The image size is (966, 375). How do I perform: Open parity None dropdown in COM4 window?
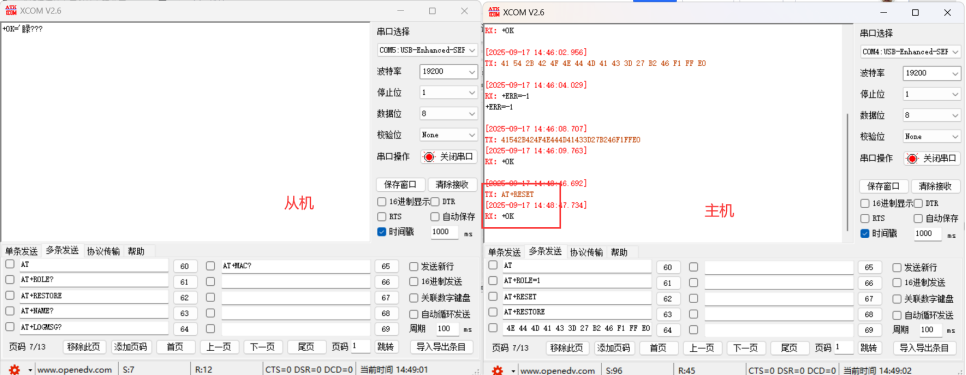pos(932,136)
